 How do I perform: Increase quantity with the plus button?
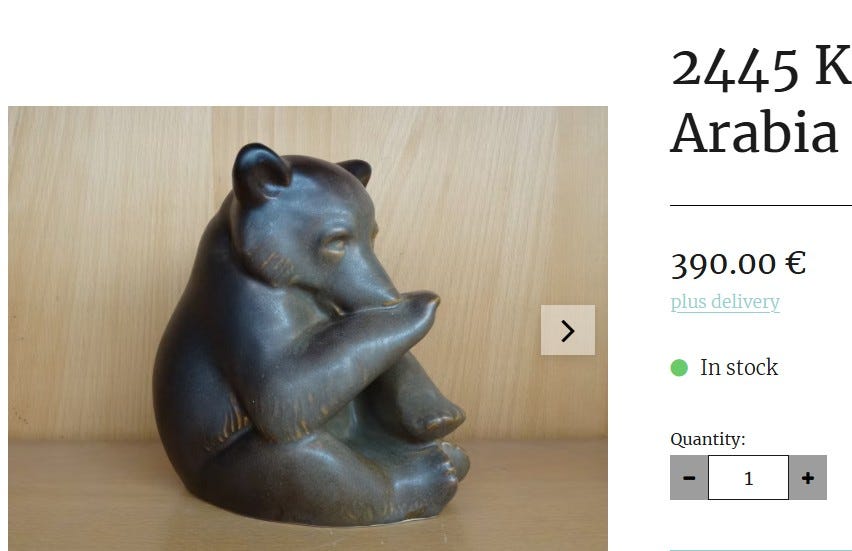(808, 478)
